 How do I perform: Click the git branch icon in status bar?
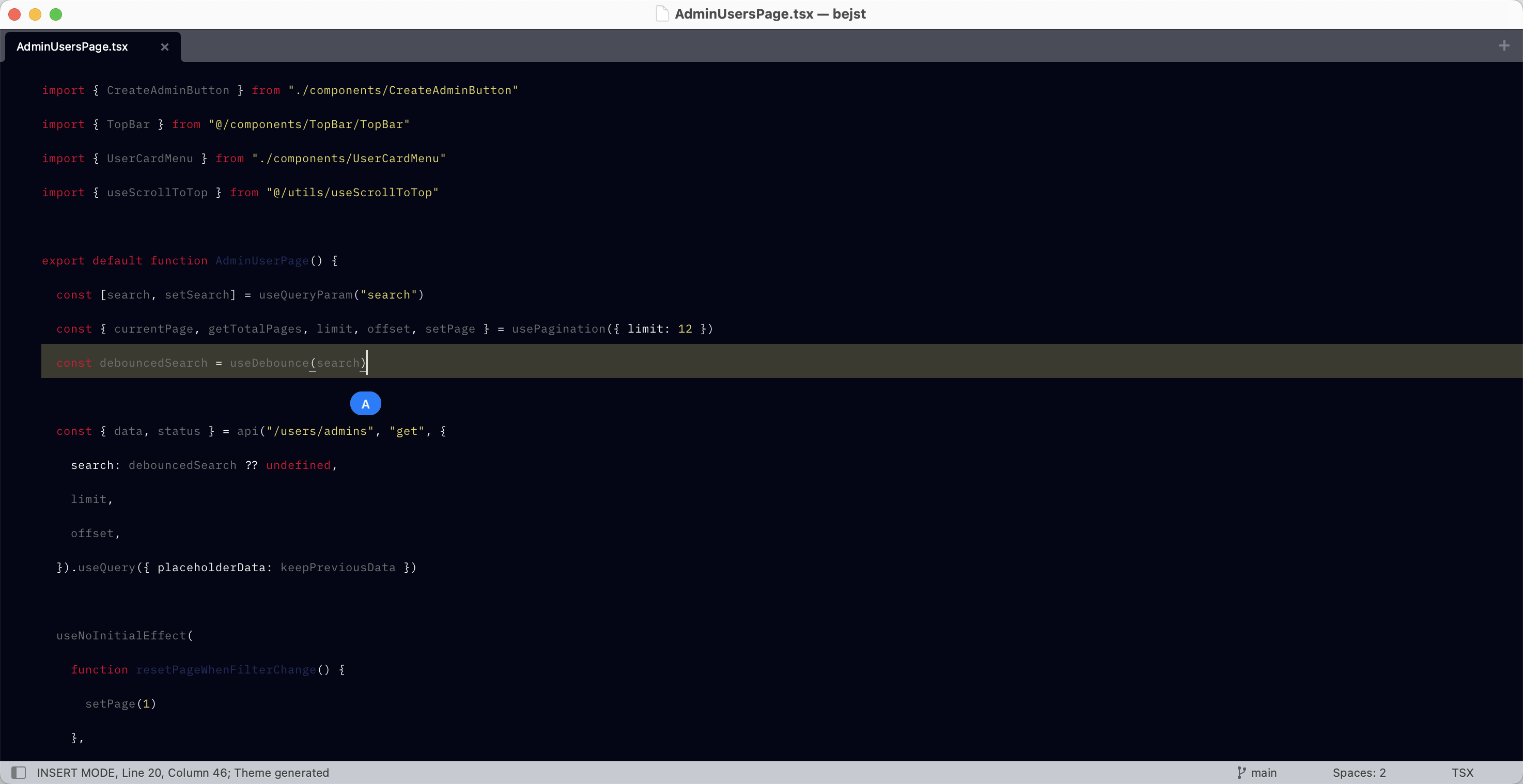(1241, 772)
